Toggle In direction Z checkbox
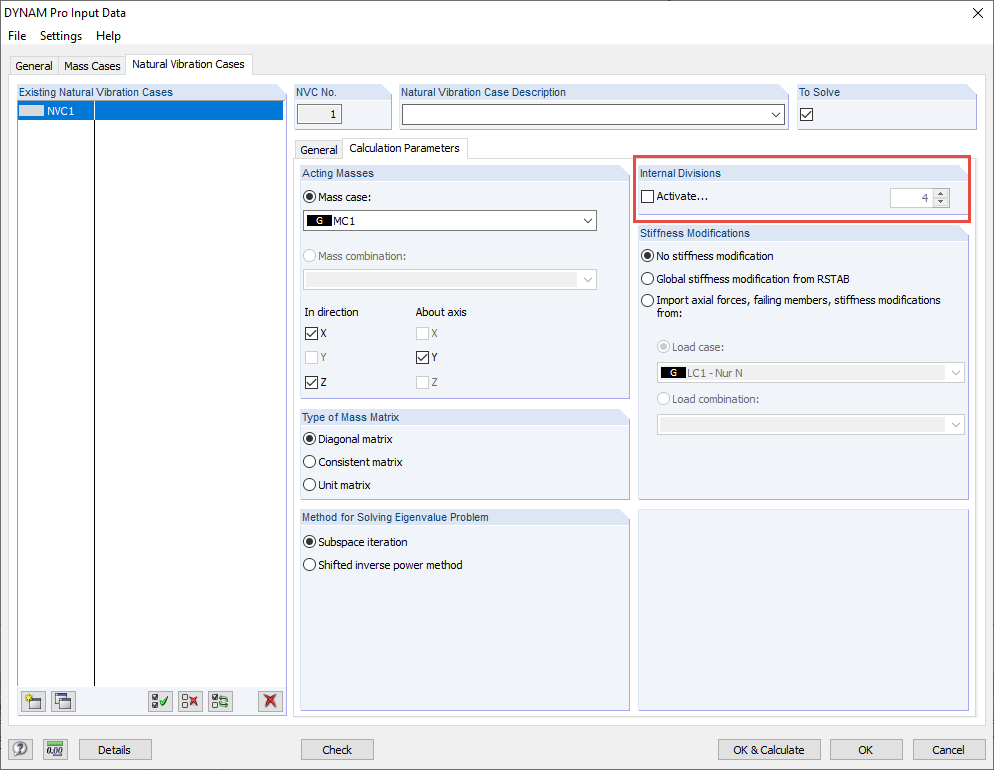994x770 pixels. [311, 382]
